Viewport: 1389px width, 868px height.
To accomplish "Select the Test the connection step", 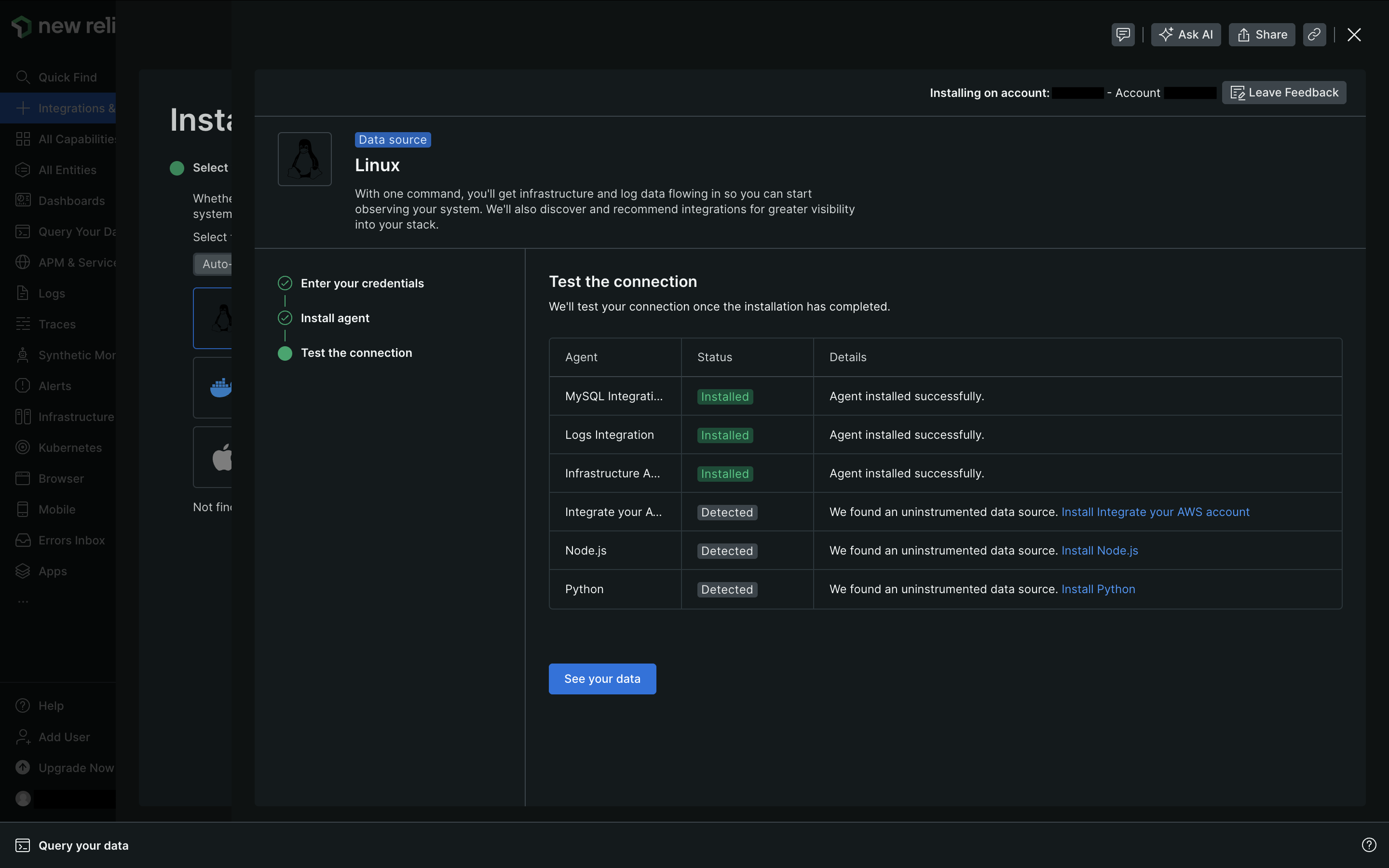I will point(356,353).
